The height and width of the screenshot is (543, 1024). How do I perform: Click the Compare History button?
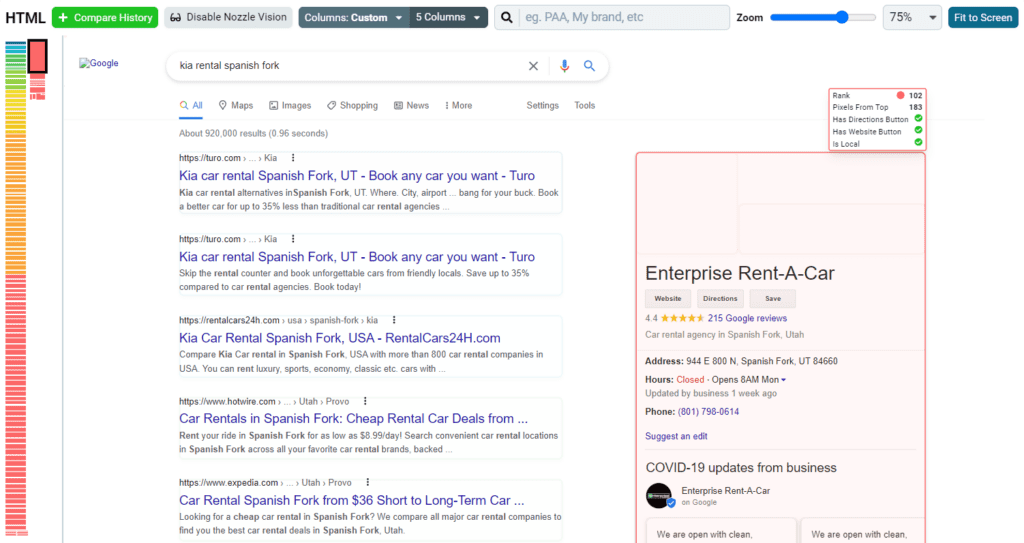click(104, 18)
